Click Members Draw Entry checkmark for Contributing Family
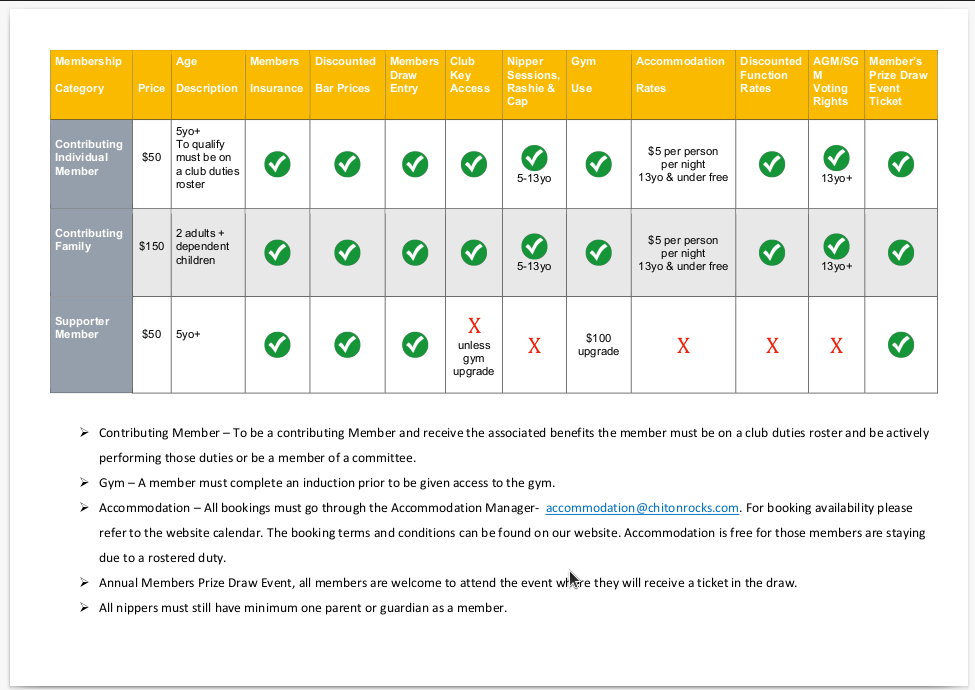Image resolution: width=975 pixels, height=690 pixels. tap(415, 252)
